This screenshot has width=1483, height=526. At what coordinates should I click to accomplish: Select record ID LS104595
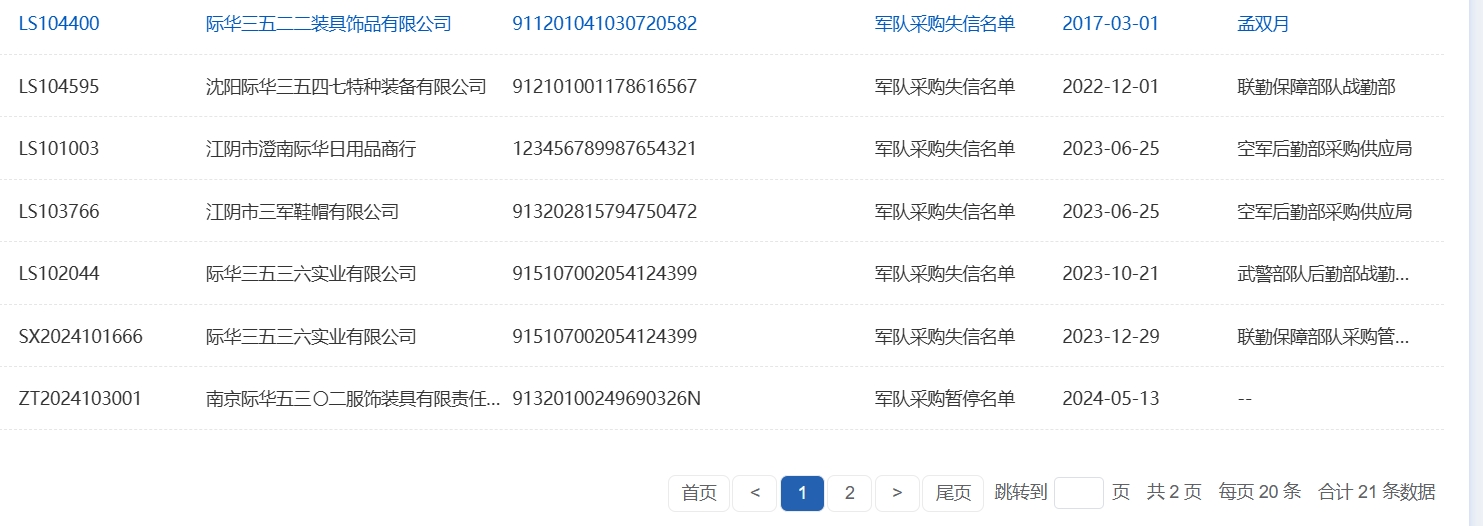(x=59, y=87)
